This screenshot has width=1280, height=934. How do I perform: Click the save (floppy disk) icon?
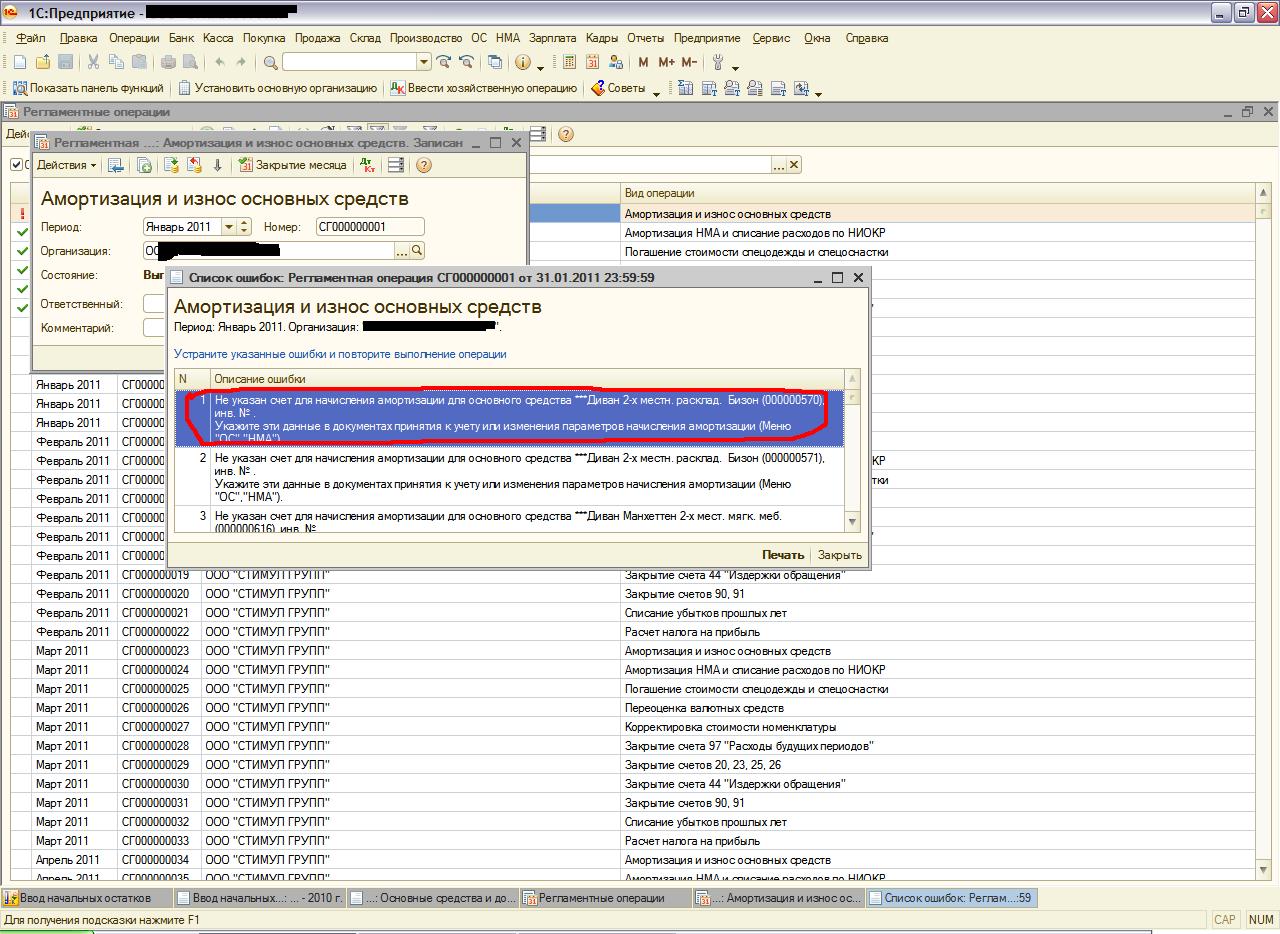[65, 62]
